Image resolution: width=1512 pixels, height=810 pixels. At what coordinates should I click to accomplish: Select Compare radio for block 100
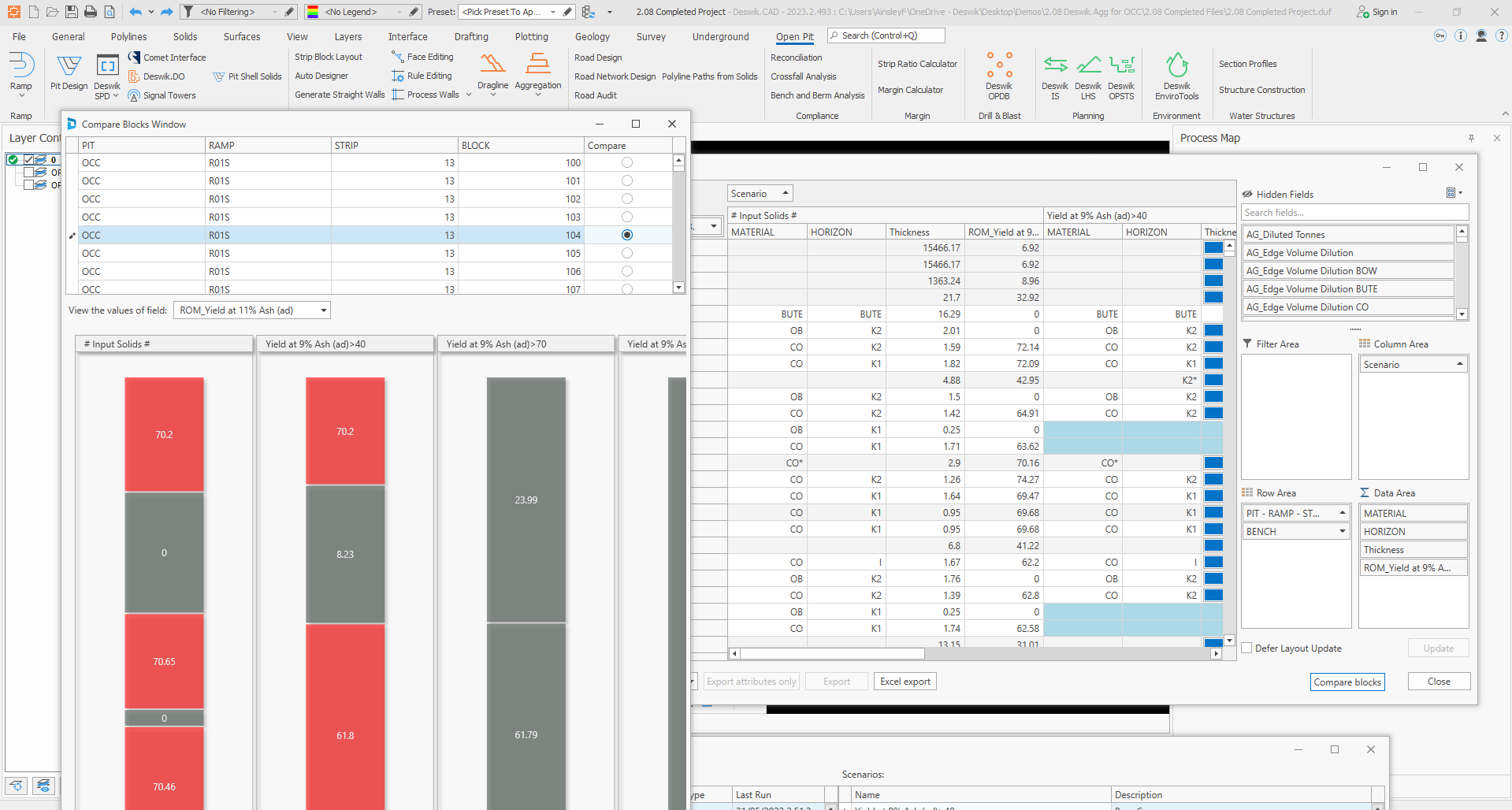point(627,162)
